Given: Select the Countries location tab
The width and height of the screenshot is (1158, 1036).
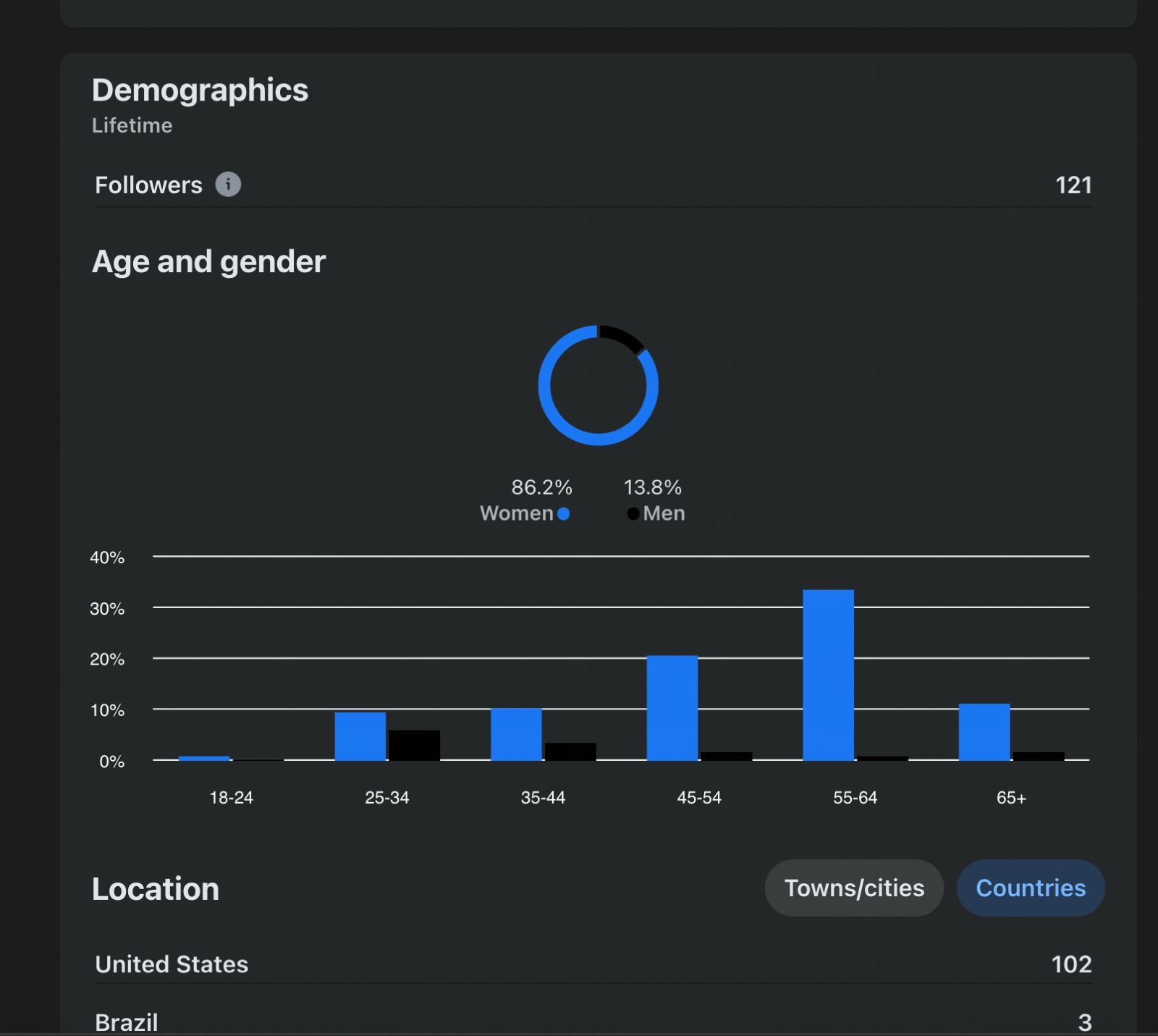Looking at the screenshot, I should pyautogui.click(x=1031, y=888).
